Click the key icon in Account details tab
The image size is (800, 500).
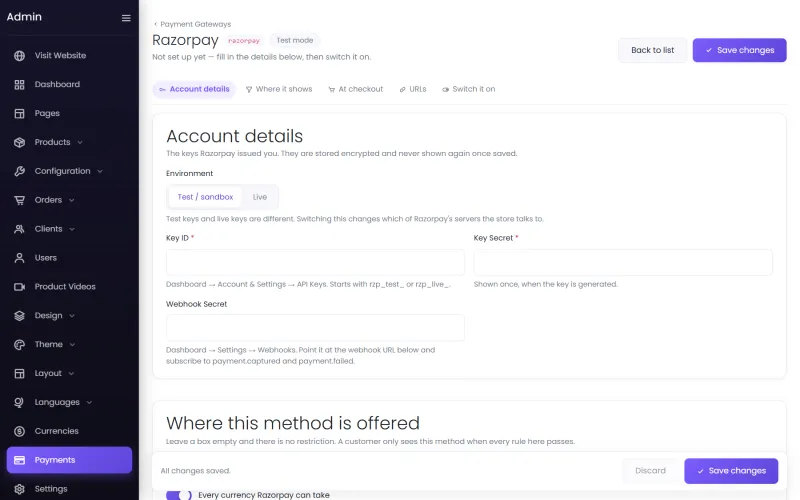coord(162,90)
